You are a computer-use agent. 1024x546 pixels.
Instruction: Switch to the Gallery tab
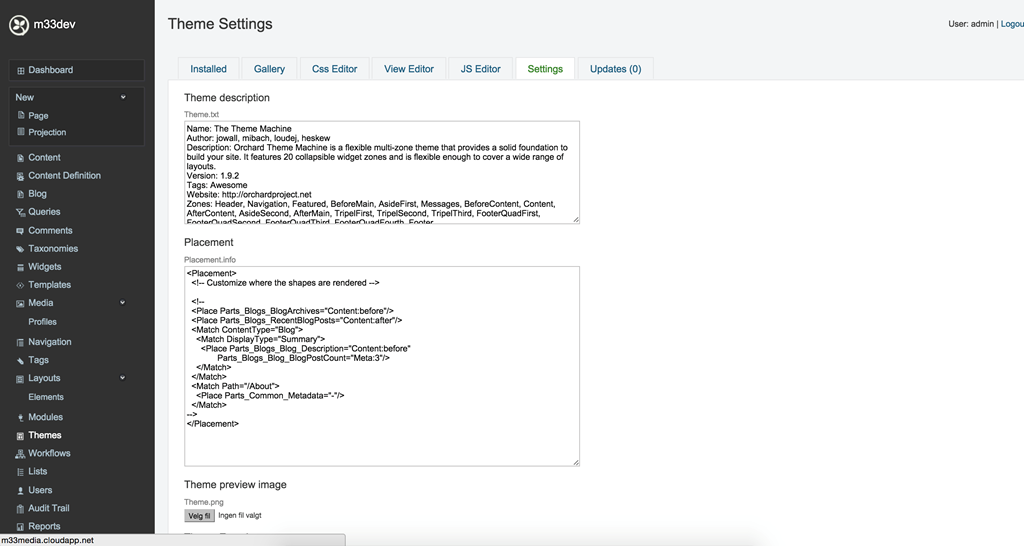pyautogui.click(x=269, y=69)
